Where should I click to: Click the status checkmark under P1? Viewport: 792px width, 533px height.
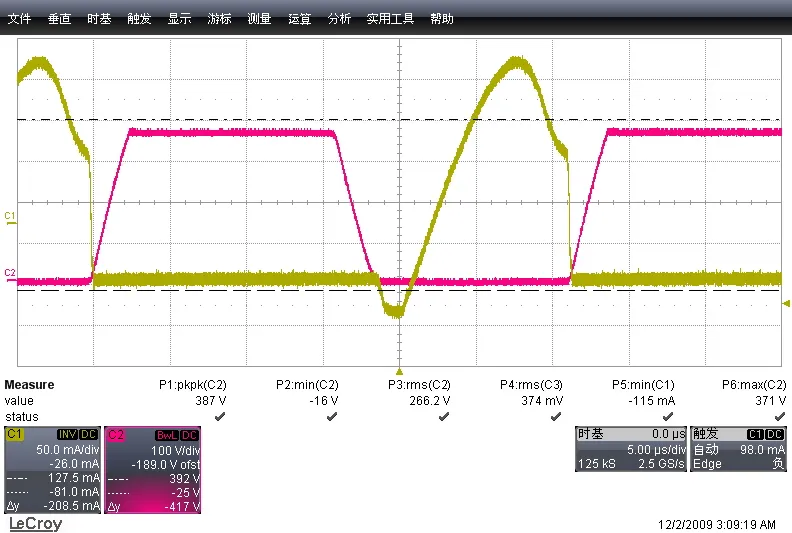[x=220, y=417]
